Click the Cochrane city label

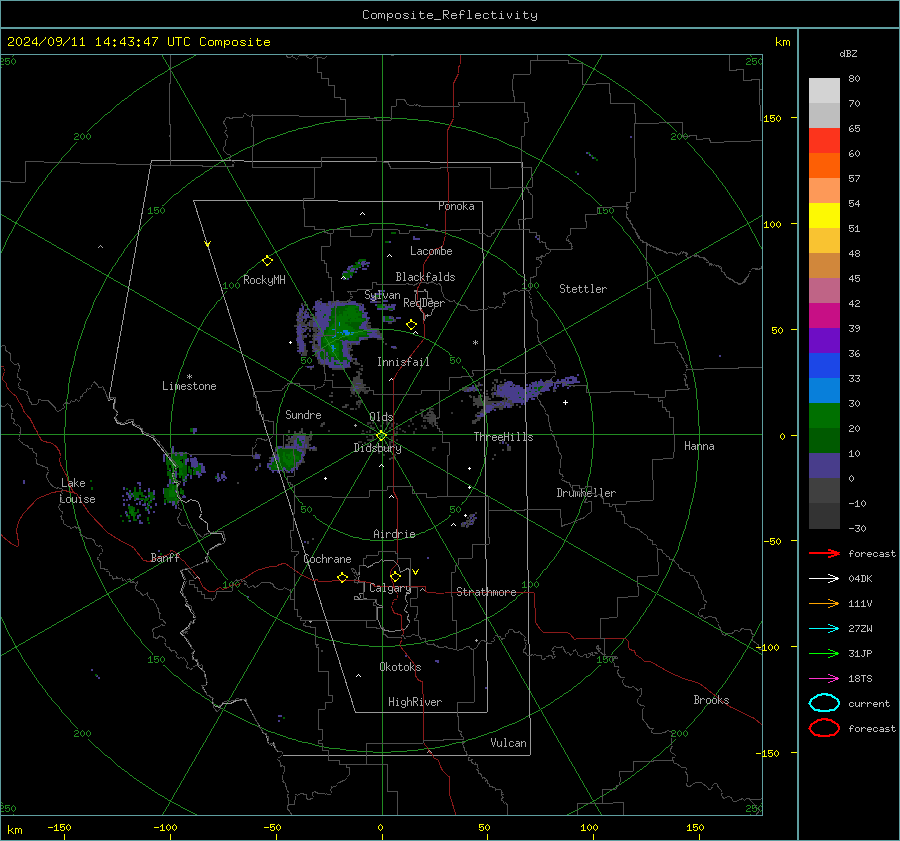(327, 559)
